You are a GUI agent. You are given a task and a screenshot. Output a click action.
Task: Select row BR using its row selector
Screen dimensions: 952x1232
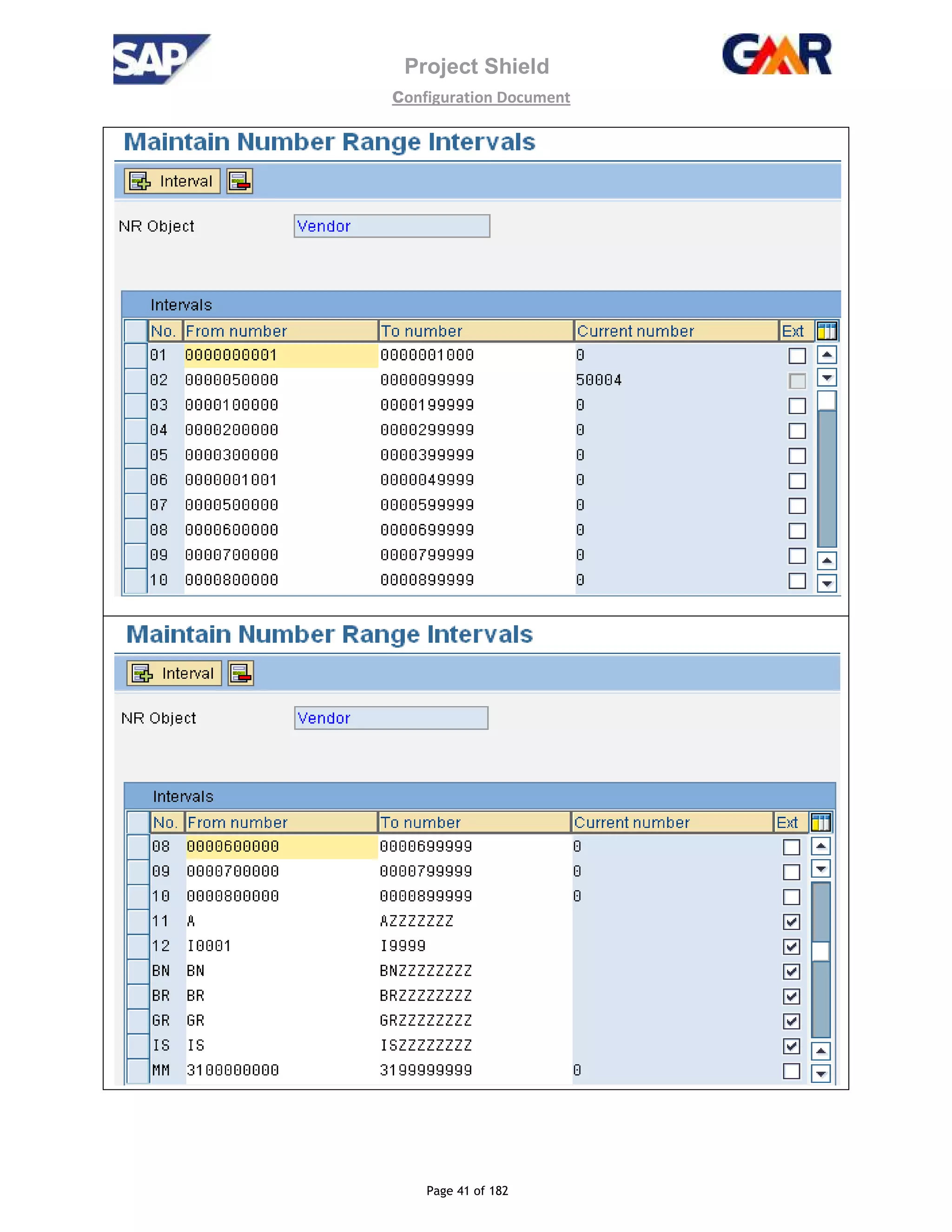[x=138, y=996]
